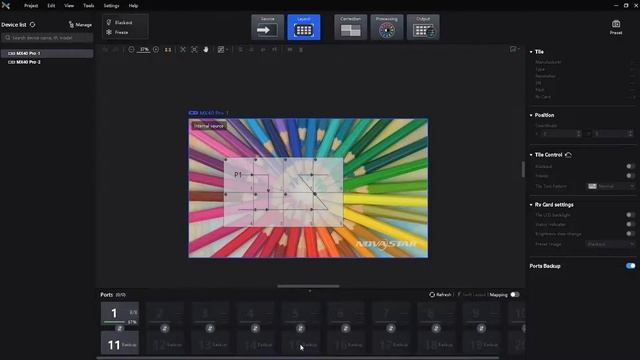Click the redo icon in toolbar
The image size is (640, 360).
116,49
